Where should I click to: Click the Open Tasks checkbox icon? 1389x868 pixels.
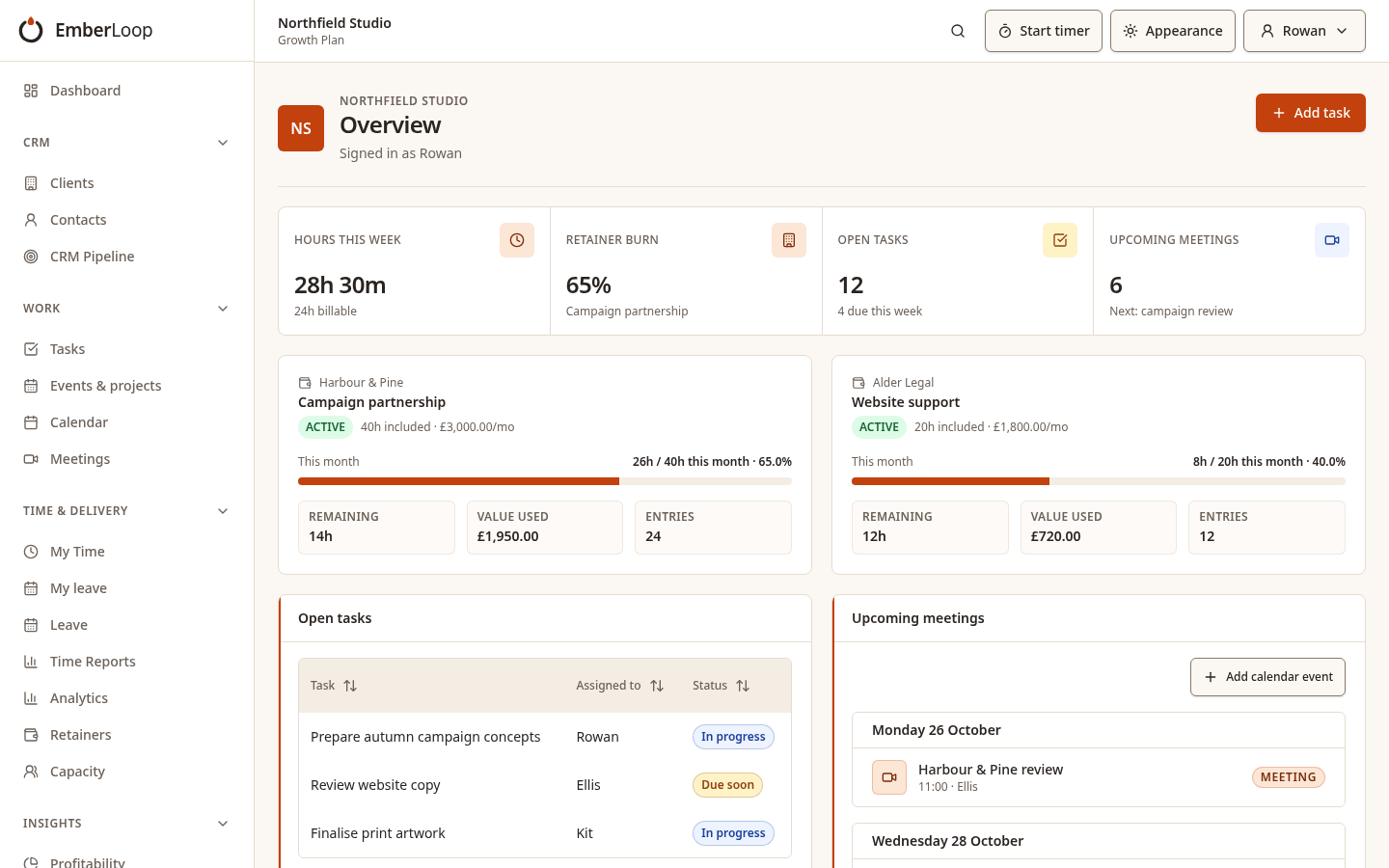click(1060, 240)
